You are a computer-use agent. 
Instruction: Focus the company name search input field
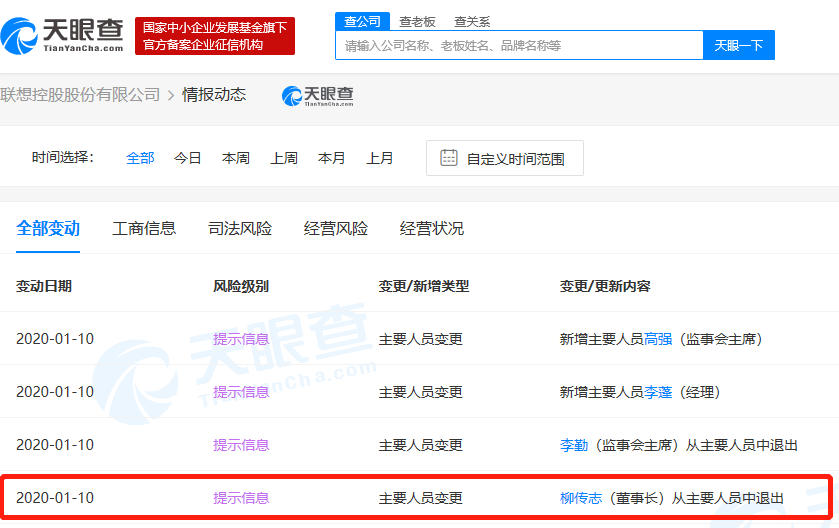(x=519, y=45)
